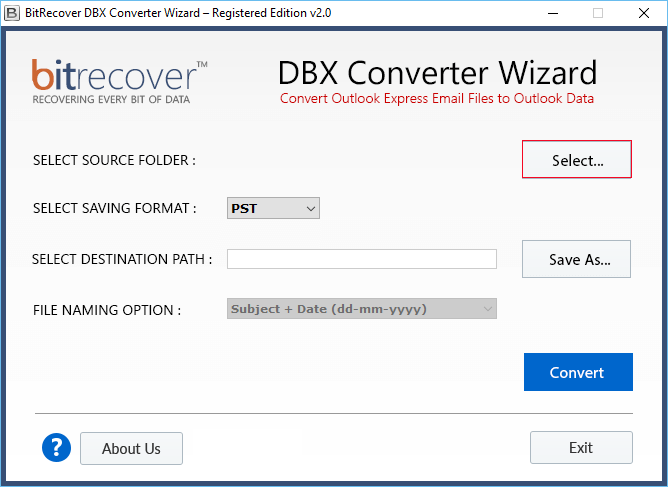Click the SELECT SOURCE FOLDER label
This screenshot has height=487, width=668.
(x=114, y=160)
